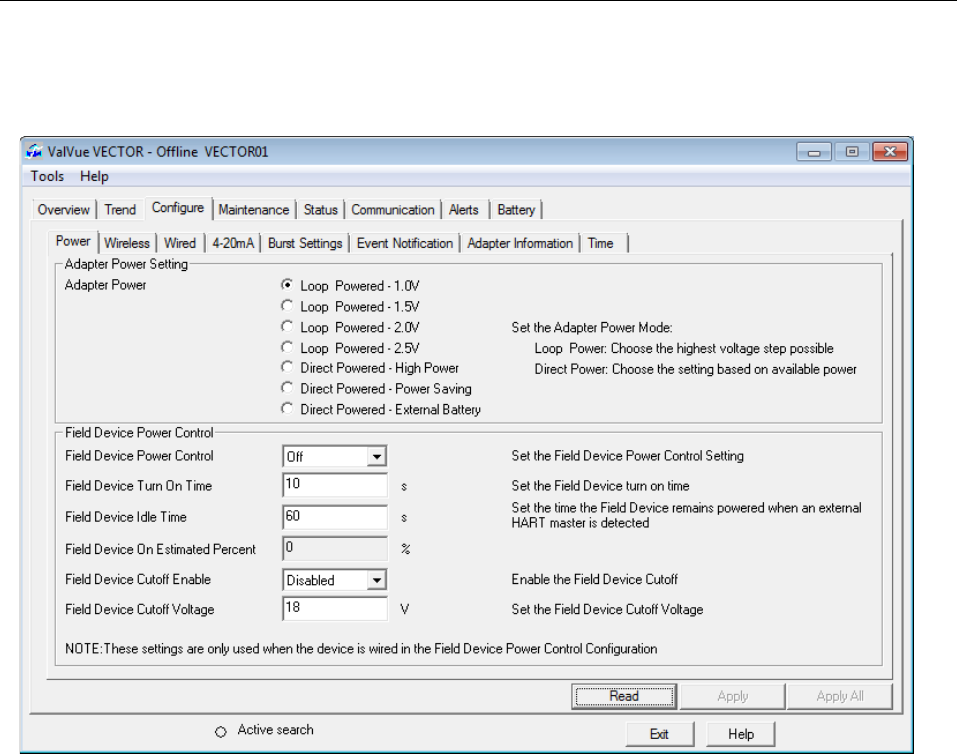Click Field Device Idle Time input

(334, 517)
